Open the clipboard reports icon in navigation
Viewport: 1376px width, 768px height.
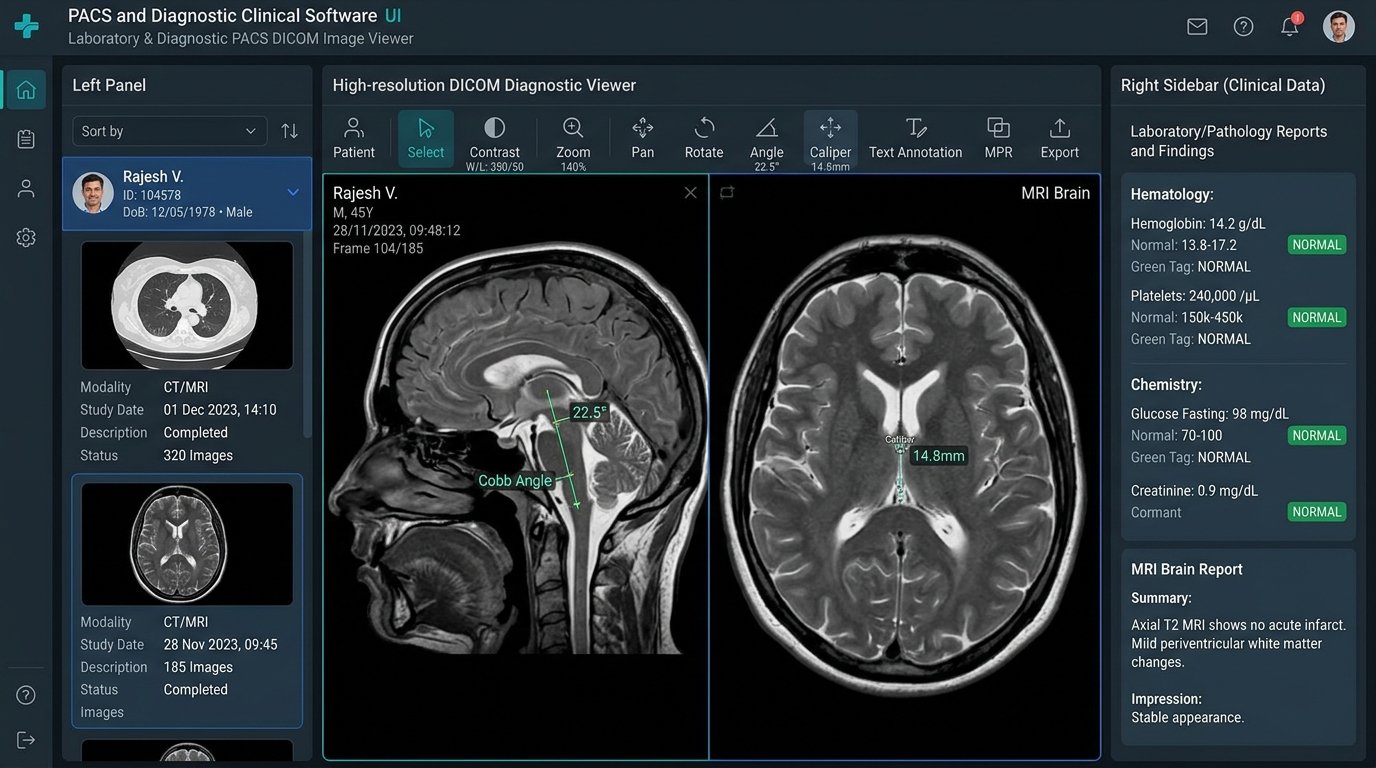26,139
